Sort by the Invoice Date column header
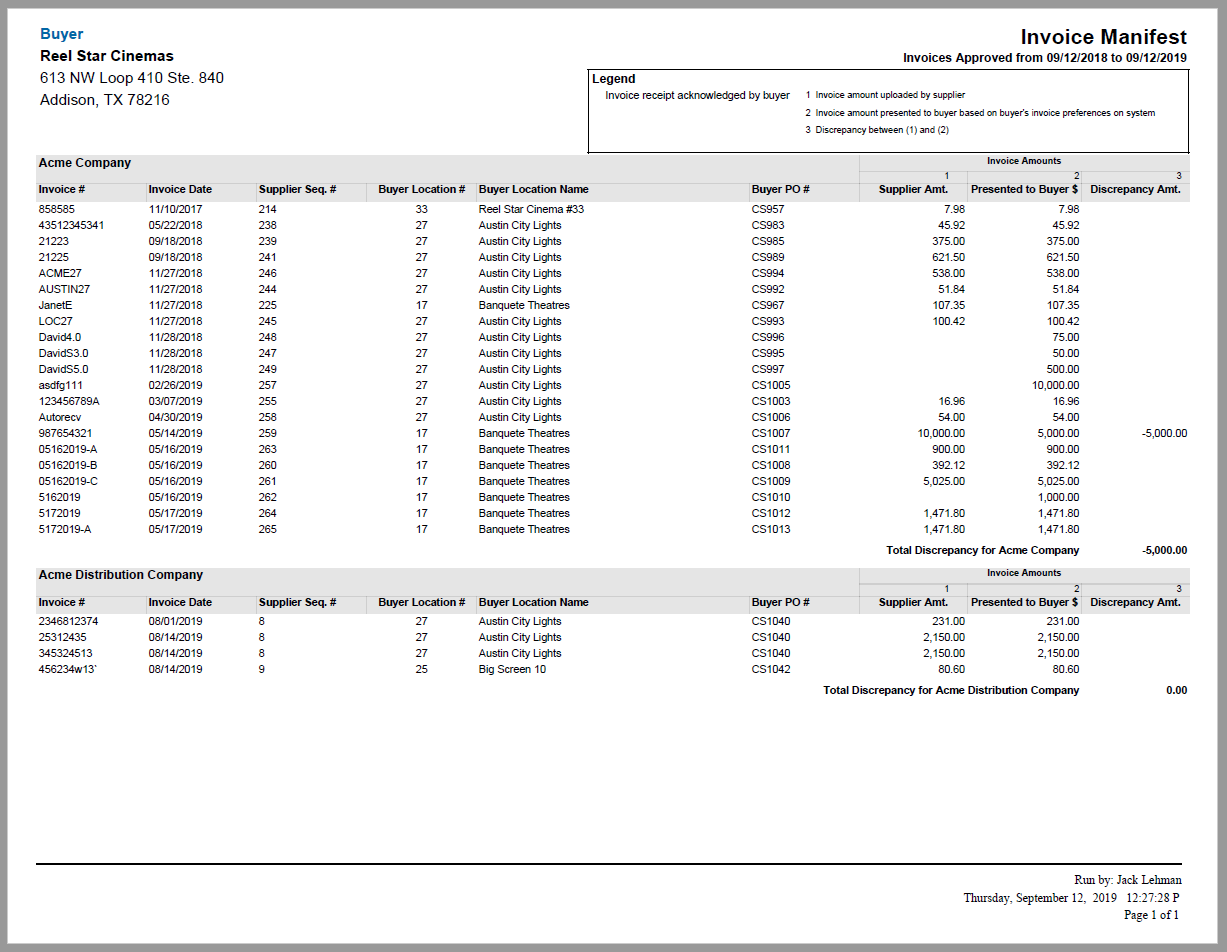 coord(180,189)
